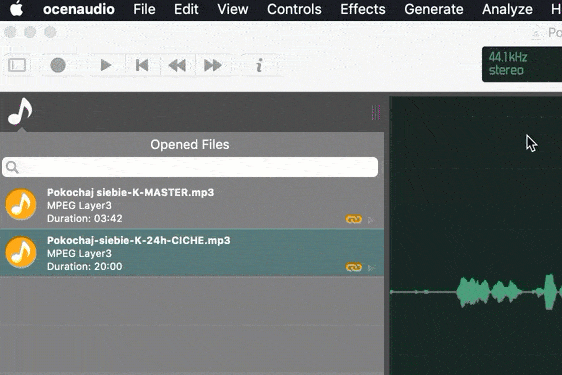Viewport: 562px width, 375px height.
Task: Rewind the audio playback
Action: point(177,65)
